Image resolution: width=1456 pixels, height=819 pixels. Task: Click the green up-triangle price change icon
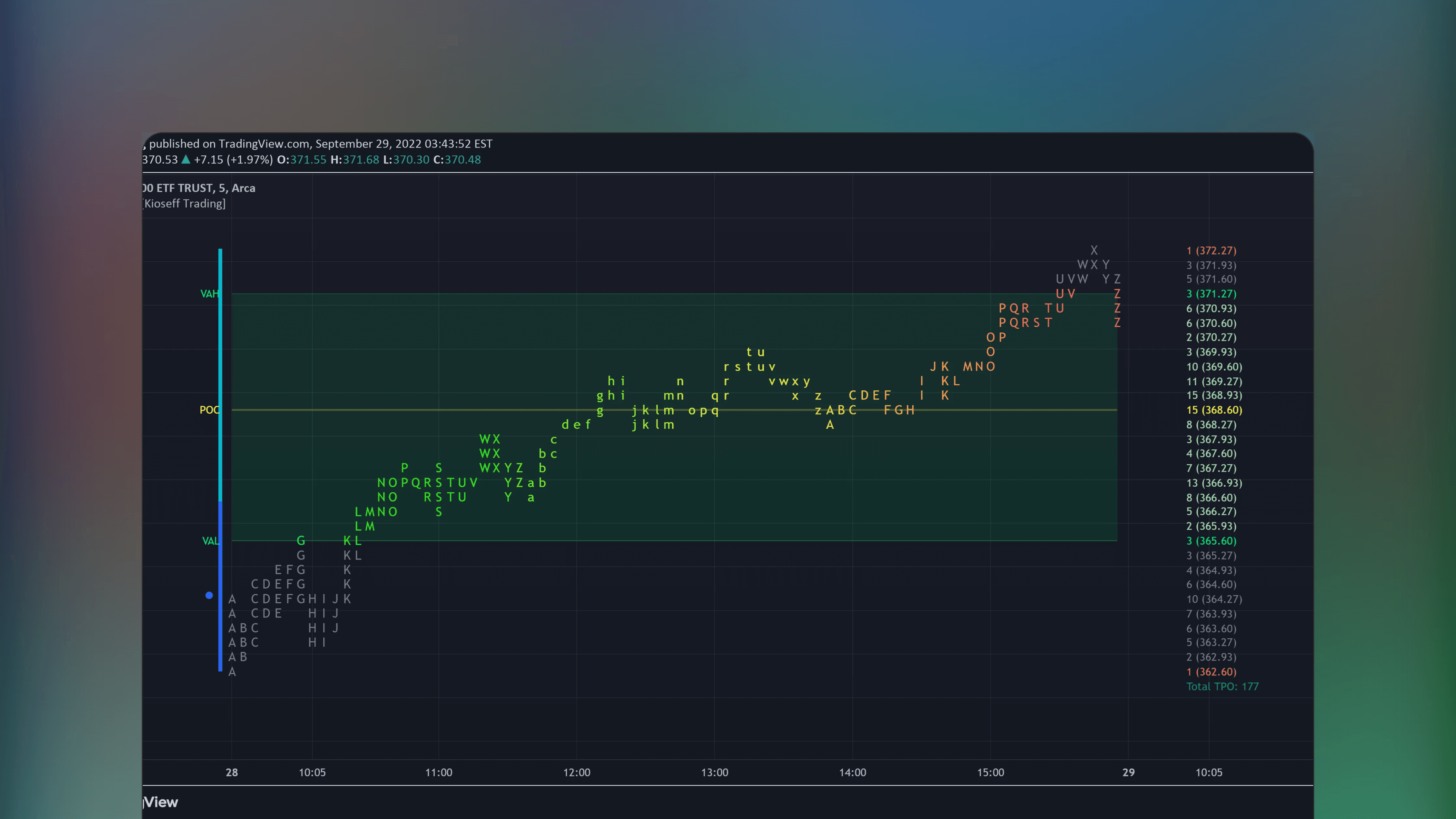pyautogui.click(x=186, y=160)
